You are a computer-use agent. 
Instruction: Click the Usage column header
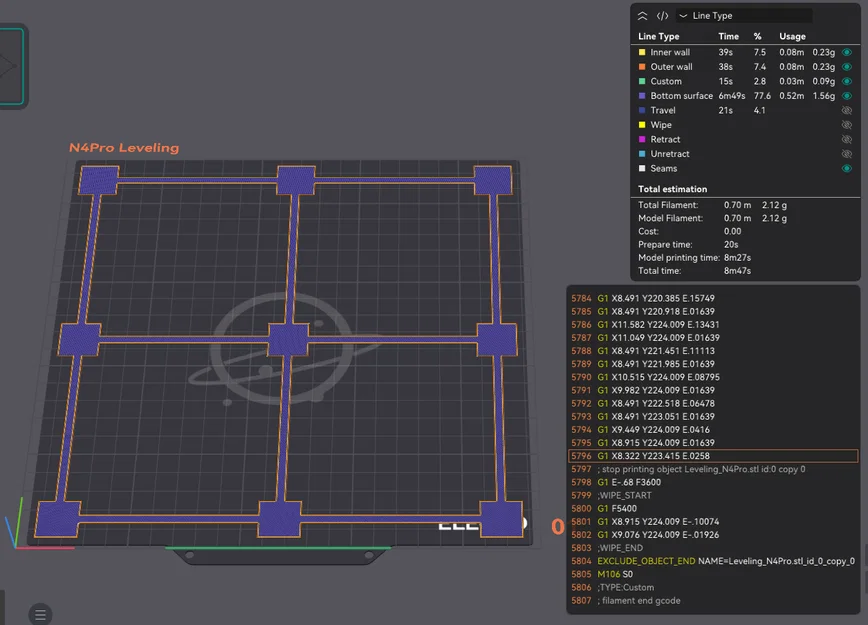click(x=792, y=36)
